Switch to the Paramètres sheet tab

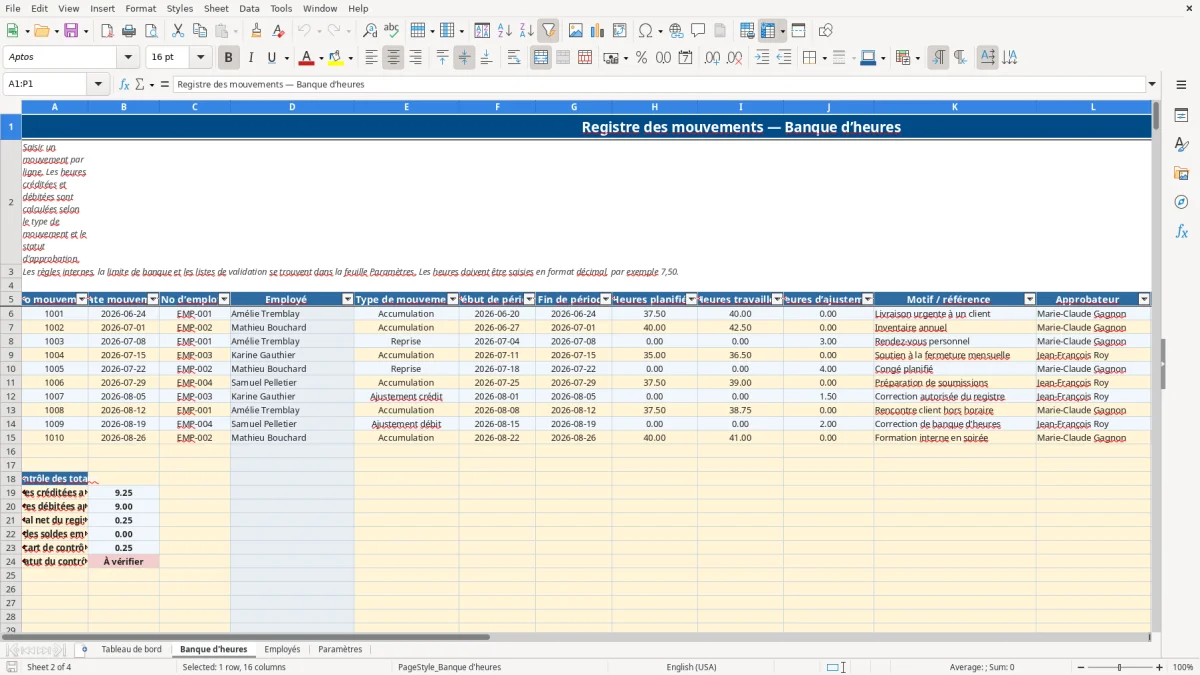(340, 650)
